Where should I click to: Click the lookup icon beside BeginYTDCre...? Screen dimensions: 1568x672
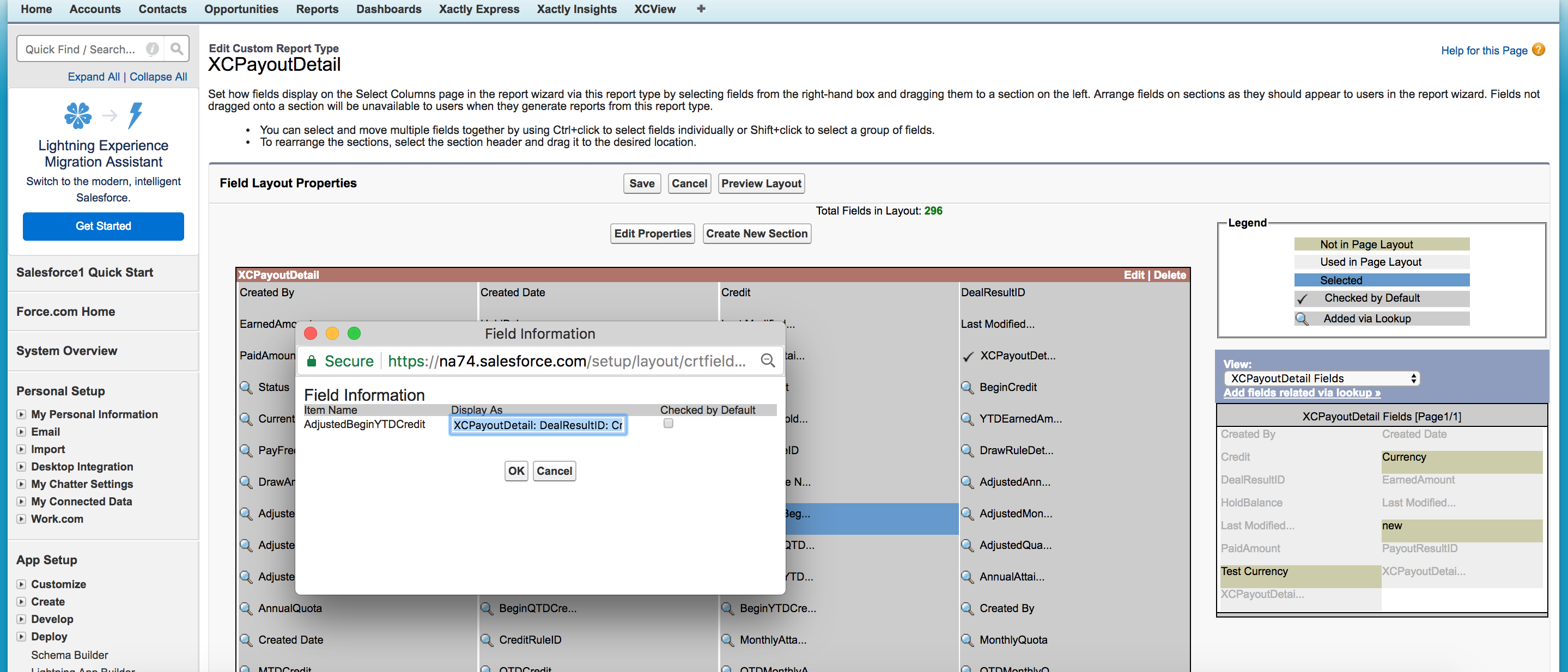[727, 608]
